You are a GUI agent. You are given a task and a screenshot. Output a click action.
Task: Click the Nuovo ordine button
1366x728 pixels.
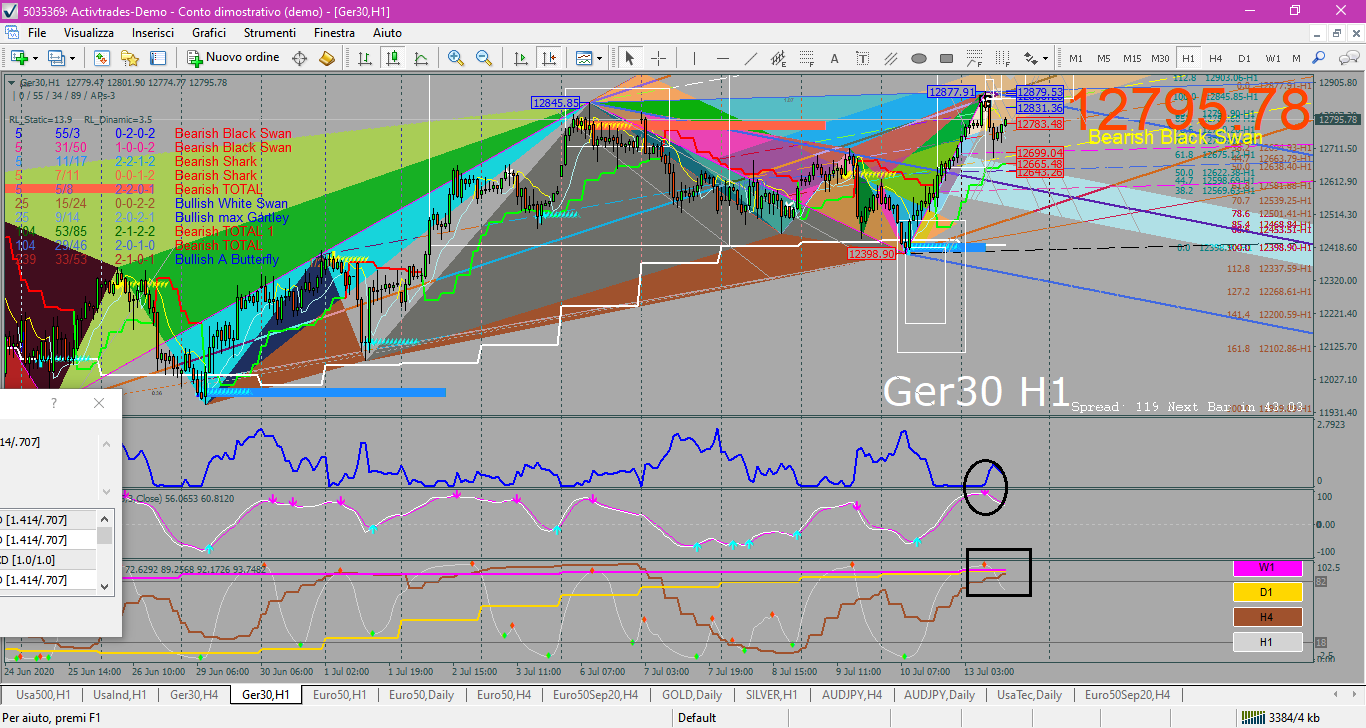pyautogui.click(x=232, y=57)
